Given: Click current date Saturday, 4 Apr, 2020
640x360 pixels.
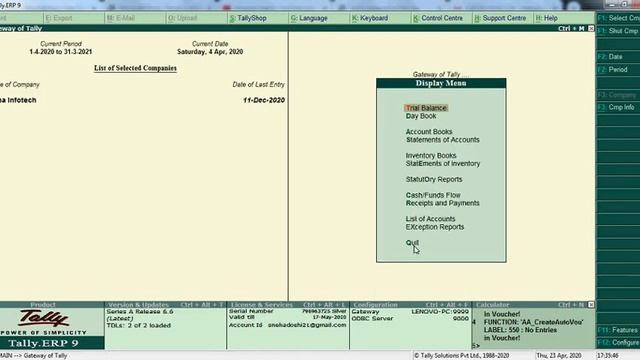Looking at the screenshot, I should 210,52.
